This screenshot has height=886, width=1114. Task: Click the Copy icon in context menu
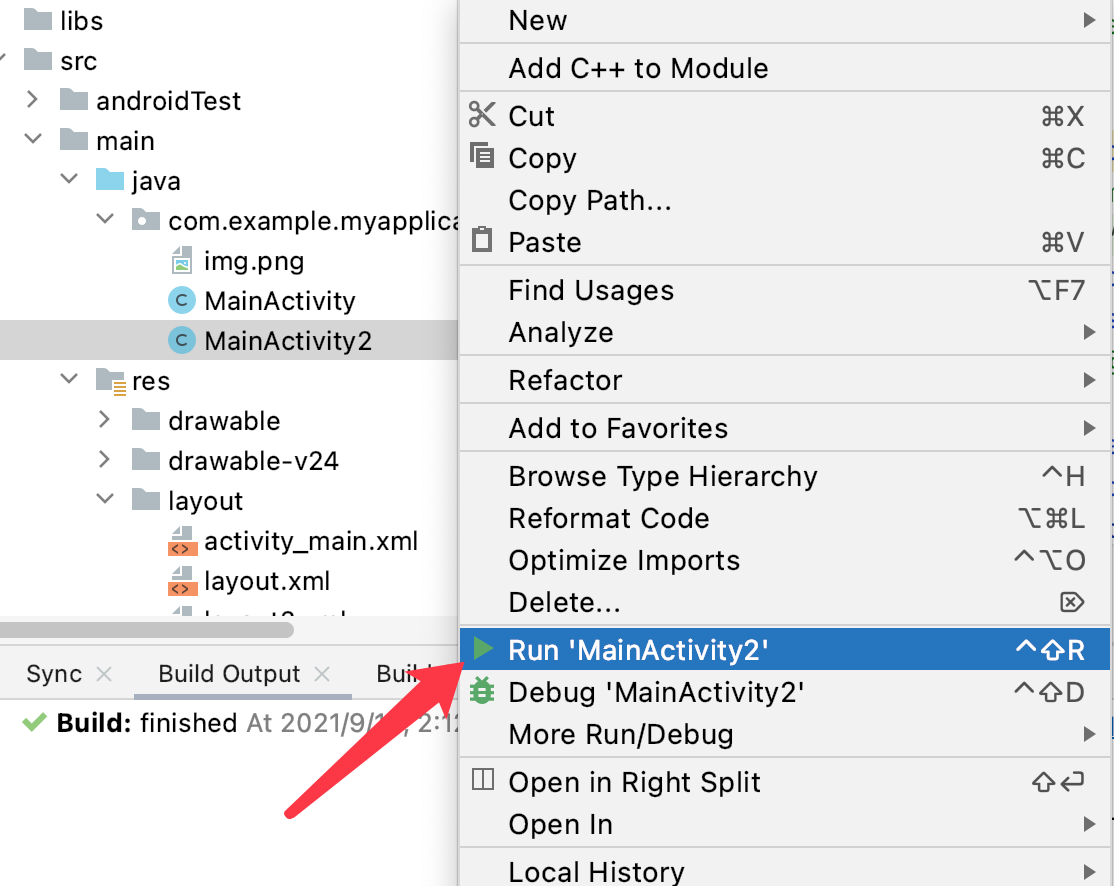point(482,158)
